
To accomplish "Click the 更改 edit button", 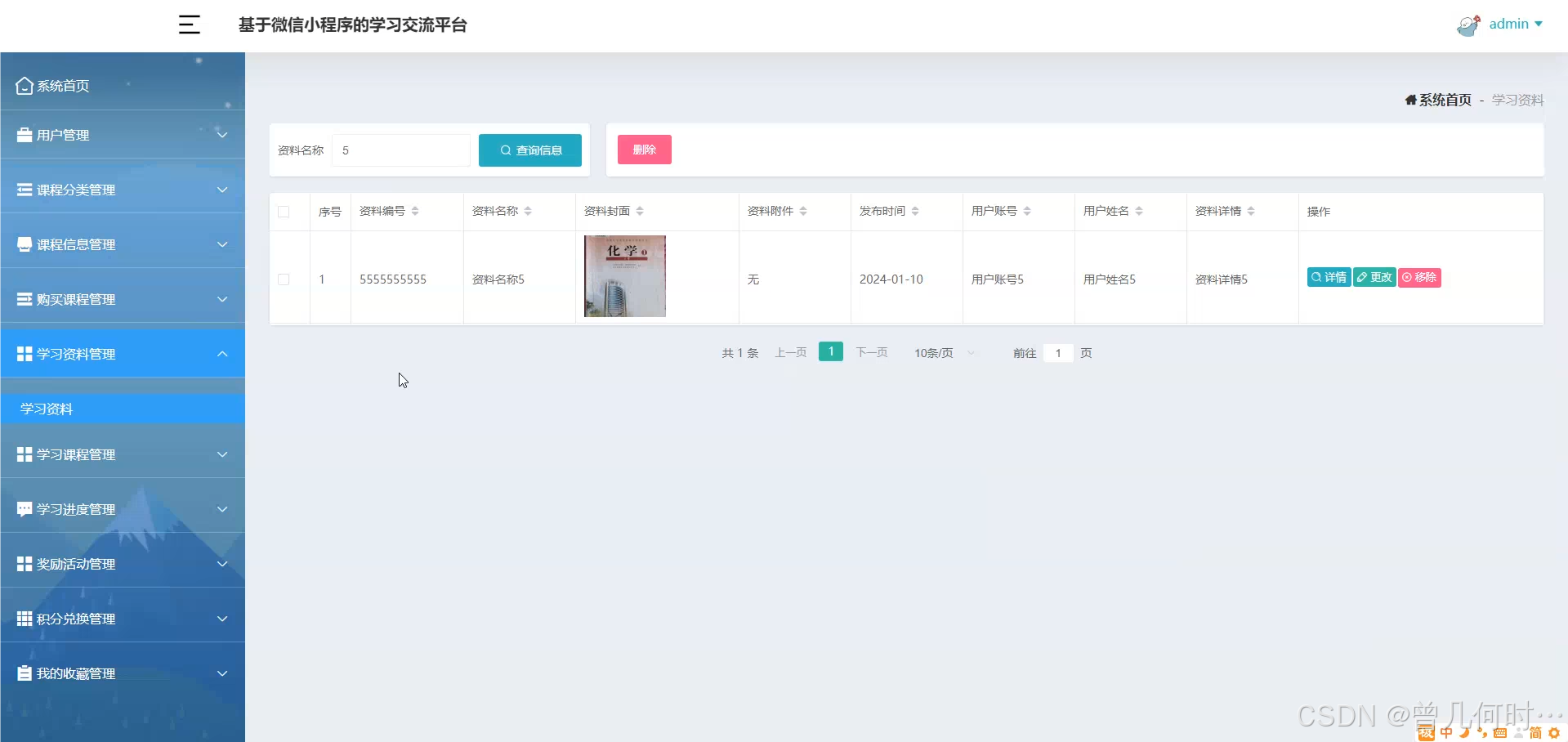I will [x=1374, y=278].
